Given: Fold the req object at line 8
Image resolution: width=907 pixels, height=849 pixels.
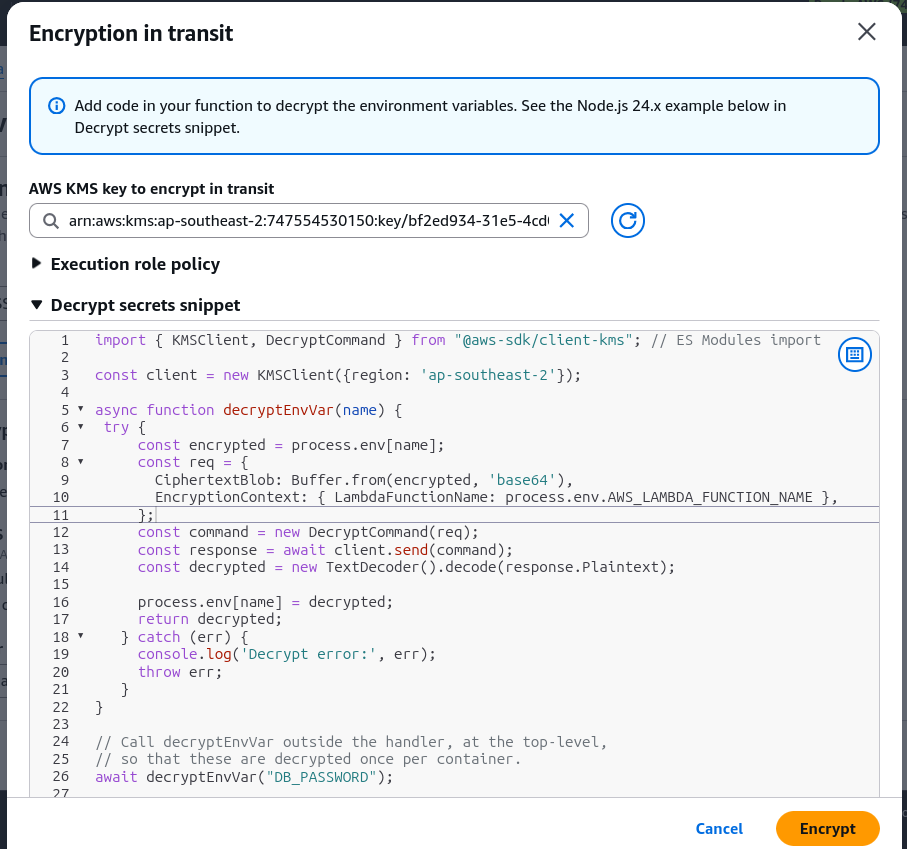Looking at the screenshot, I should coord(81,462).
